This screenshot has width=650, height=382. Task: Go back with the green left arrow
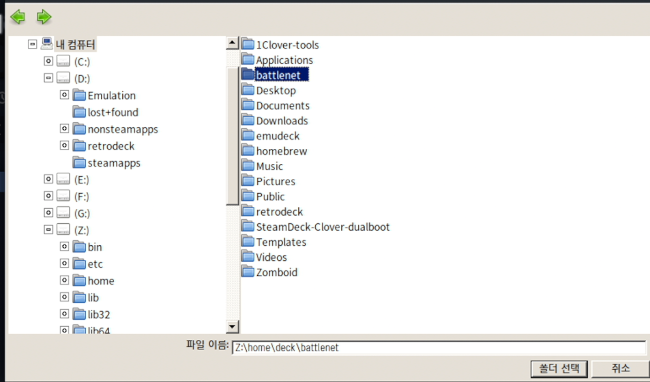18,17
